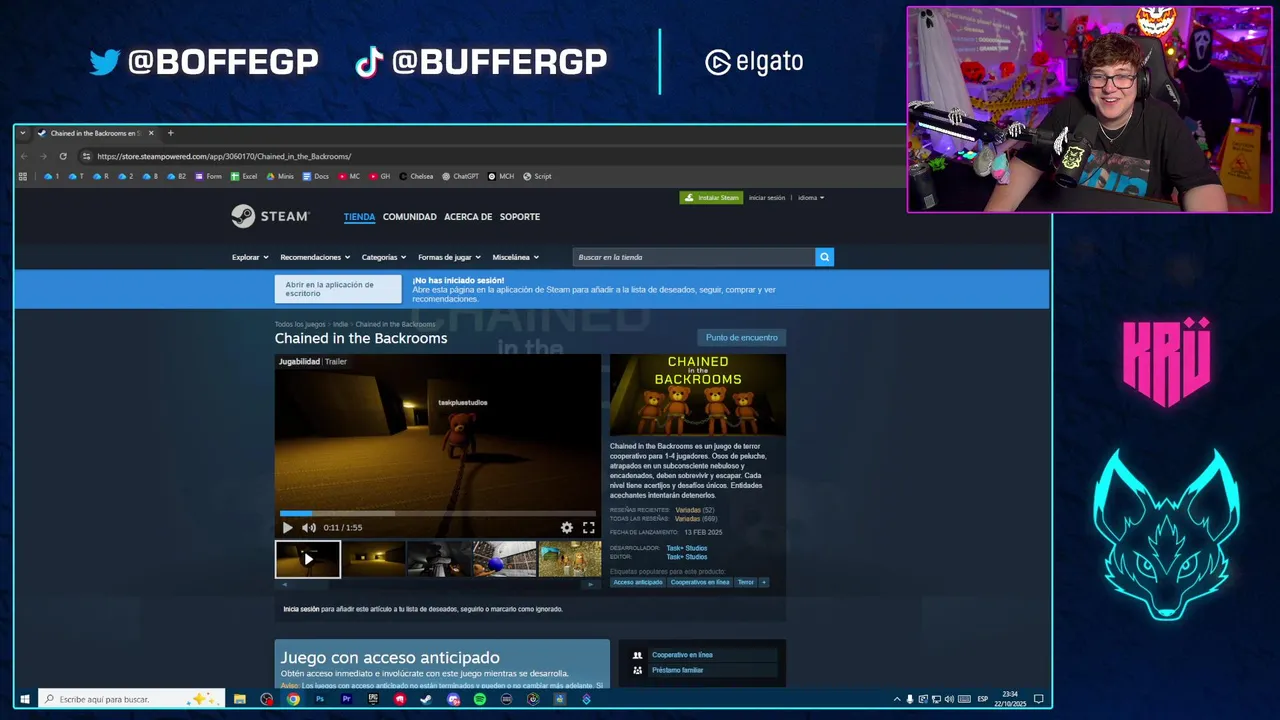Open Epic Games Launcher from taskbar
1280x720 pixels.
373,699
